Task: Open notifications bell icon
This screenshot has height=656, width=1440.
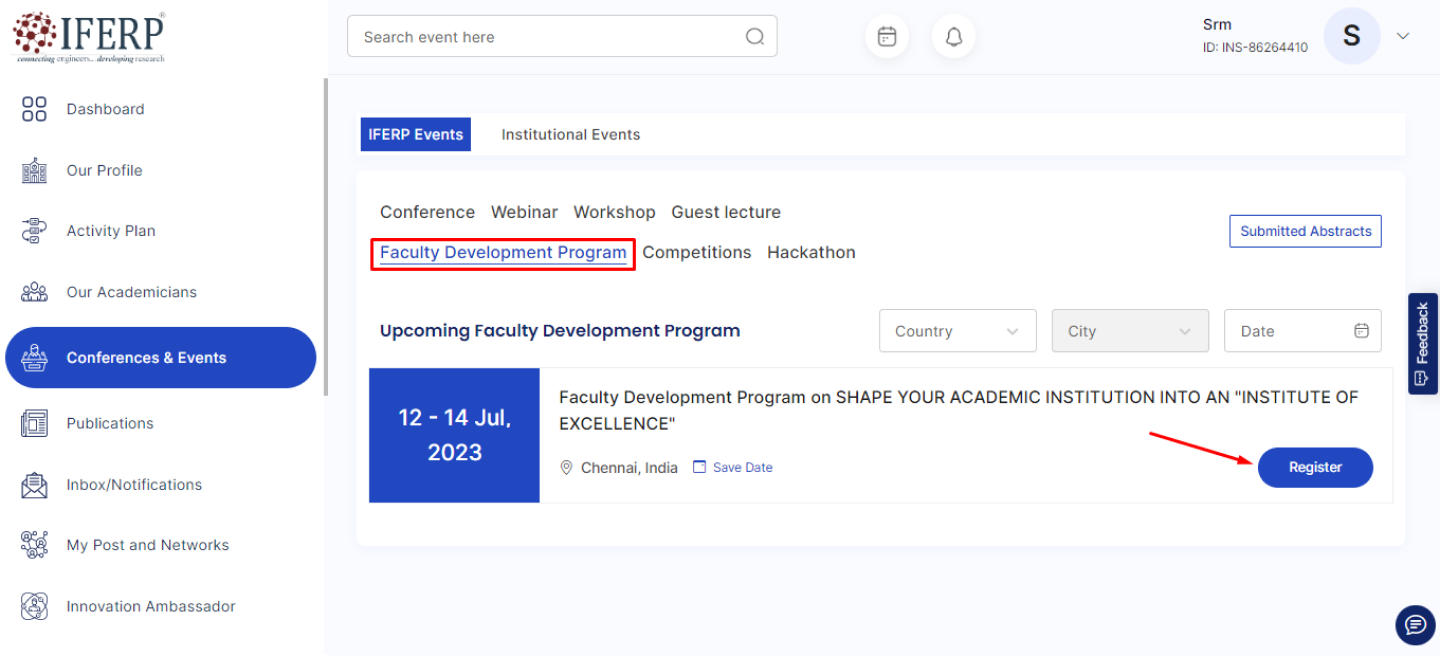Action: click(954, 37)
